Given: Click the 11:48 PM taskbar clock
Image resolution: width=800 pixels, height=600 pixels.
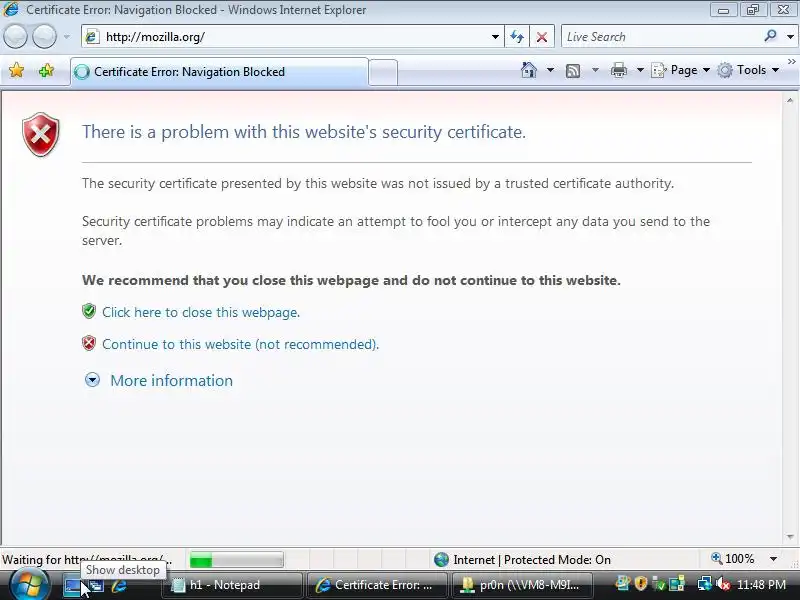Looking at the screenshot, I should (x=761, y=585).
